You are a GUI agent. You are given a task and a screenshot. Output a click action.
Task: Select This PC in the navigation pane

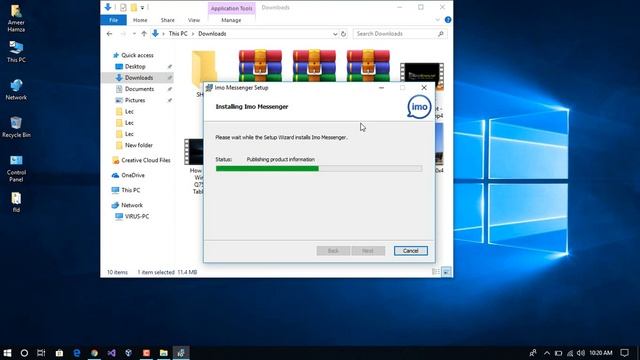[x=131, y=190]
